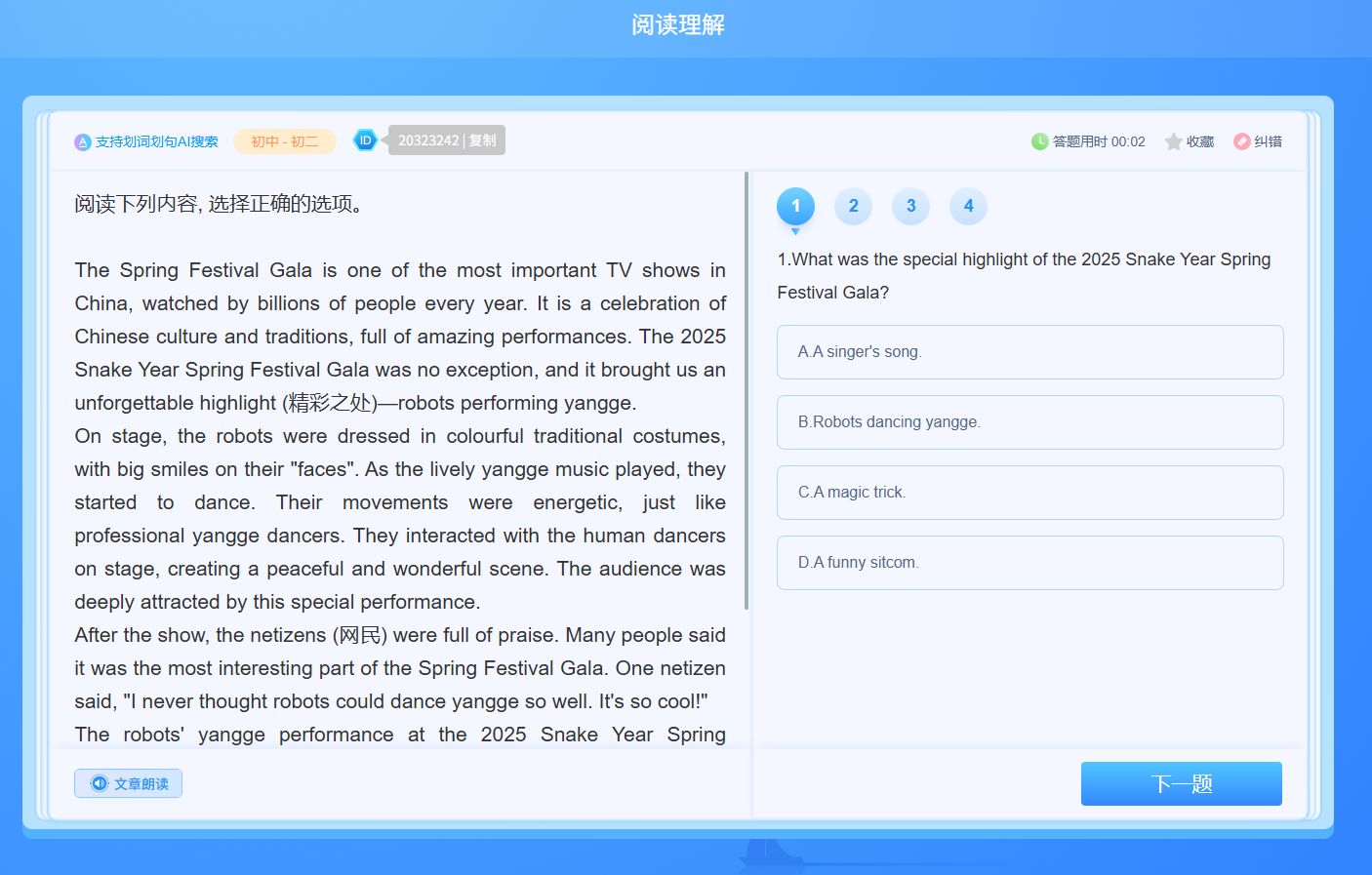Viewport: 1372px width, 875px height.
Task: Click the 纠错 report error label
Action: (x=1268, y=141)
